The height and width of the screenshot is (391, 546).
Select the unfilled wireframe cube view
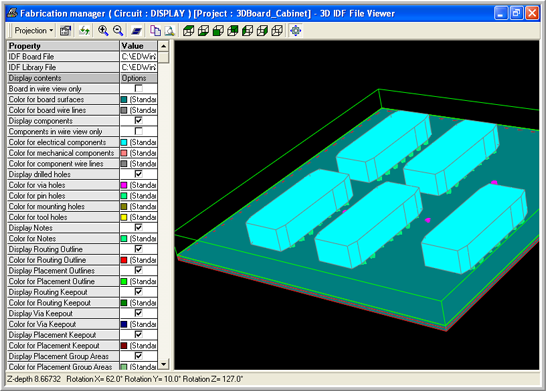click(x=277, y=31)
